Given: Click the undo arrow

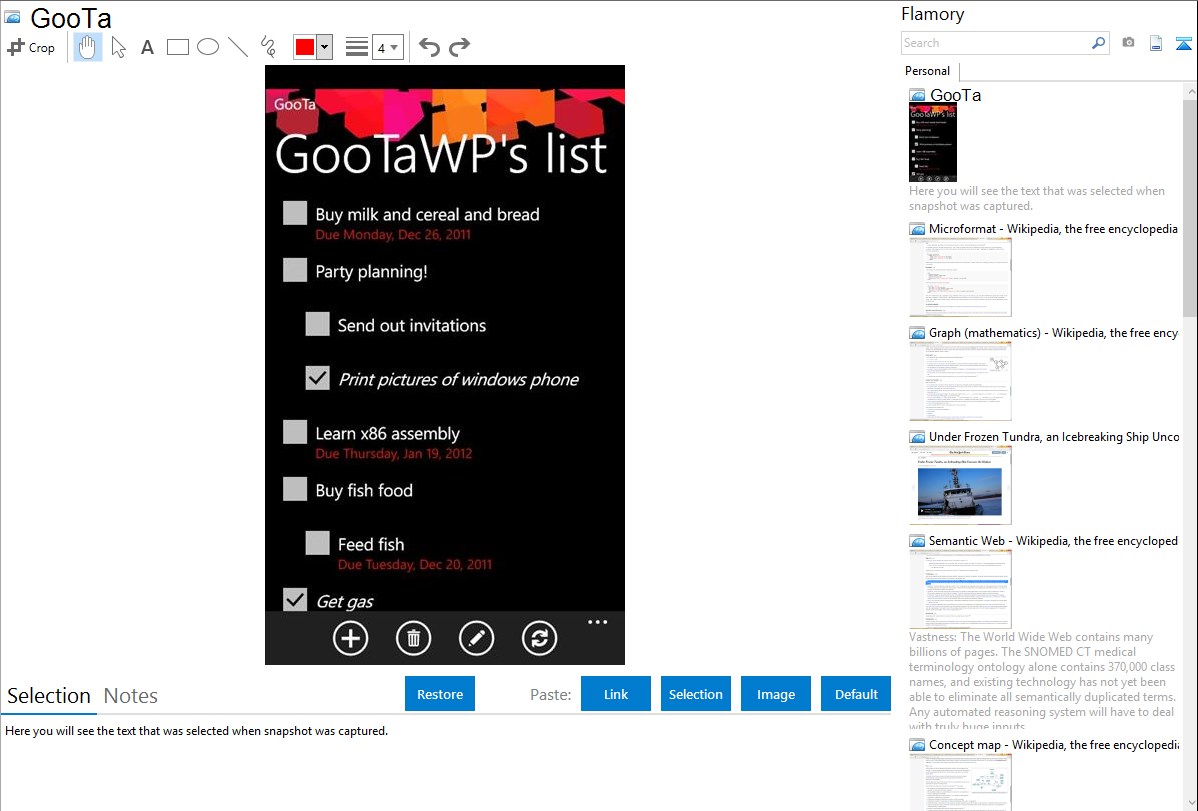Looking at the screenshot, I should coord(429,47).
